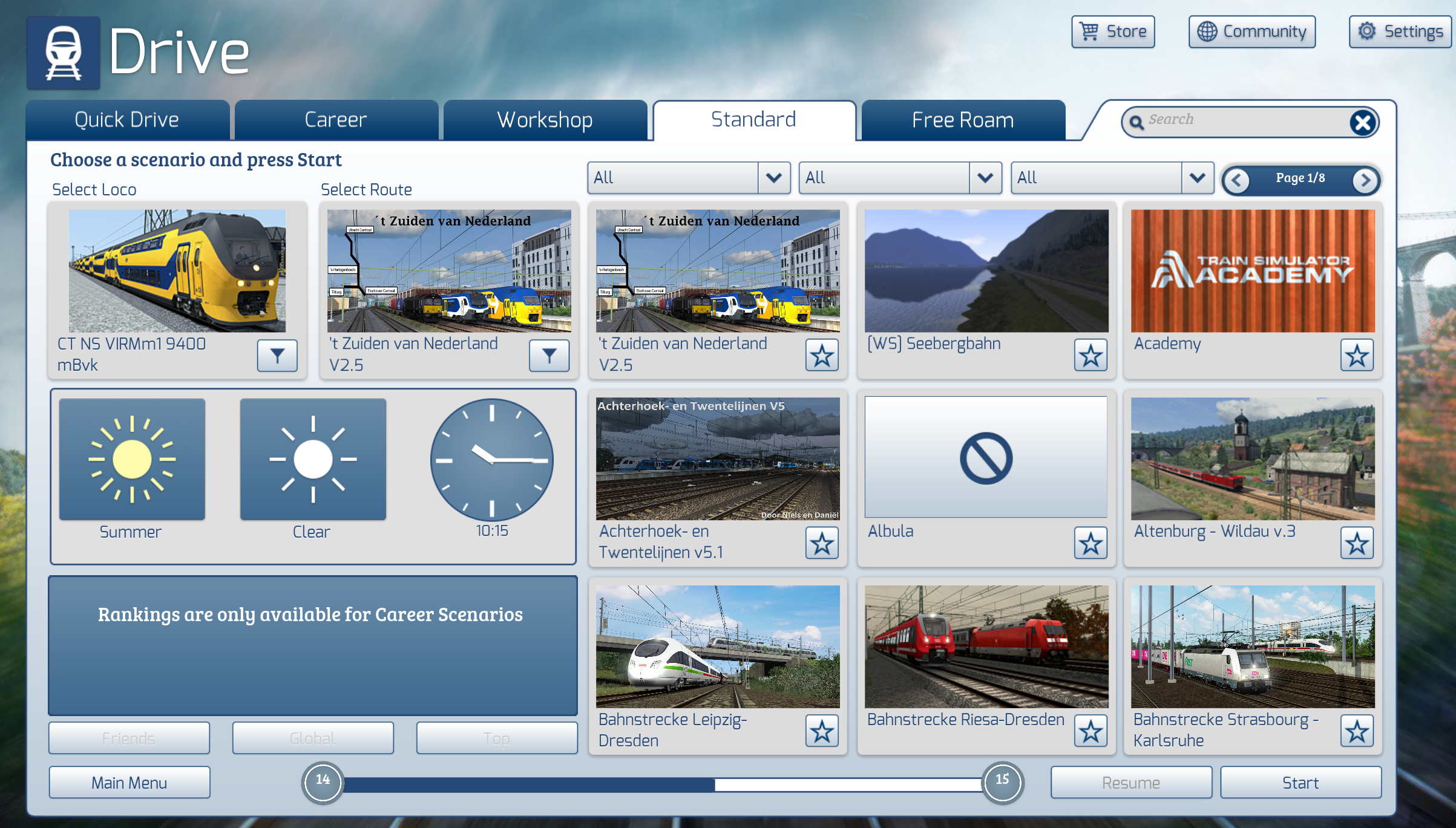Open the Bahnstrecke Riesa-Dresden red train thumbnail
Screen dimensions: 1456x828
click(x=986, y=647)
